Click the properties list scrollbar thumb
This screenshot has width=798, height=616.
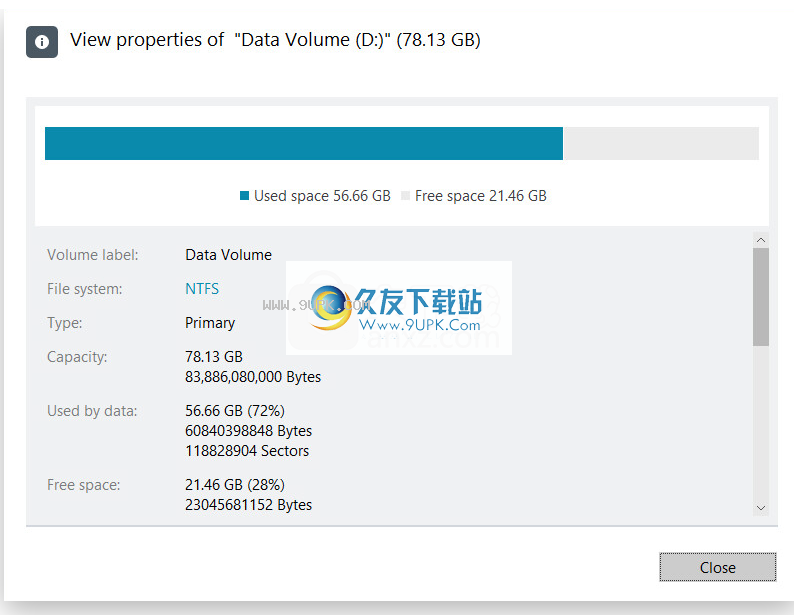point(761,297)
